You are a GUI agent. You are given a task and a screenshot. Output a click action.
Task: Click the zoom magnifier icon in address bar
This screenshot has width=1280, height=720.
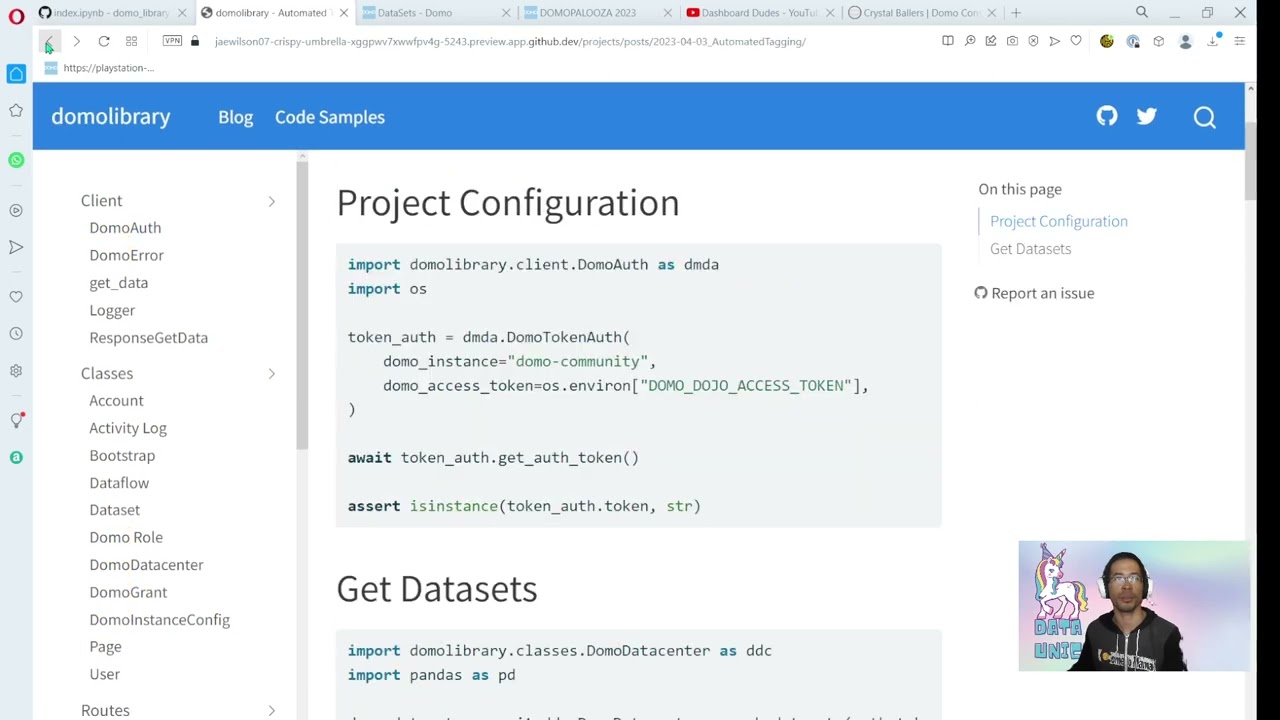coord(970,41)
